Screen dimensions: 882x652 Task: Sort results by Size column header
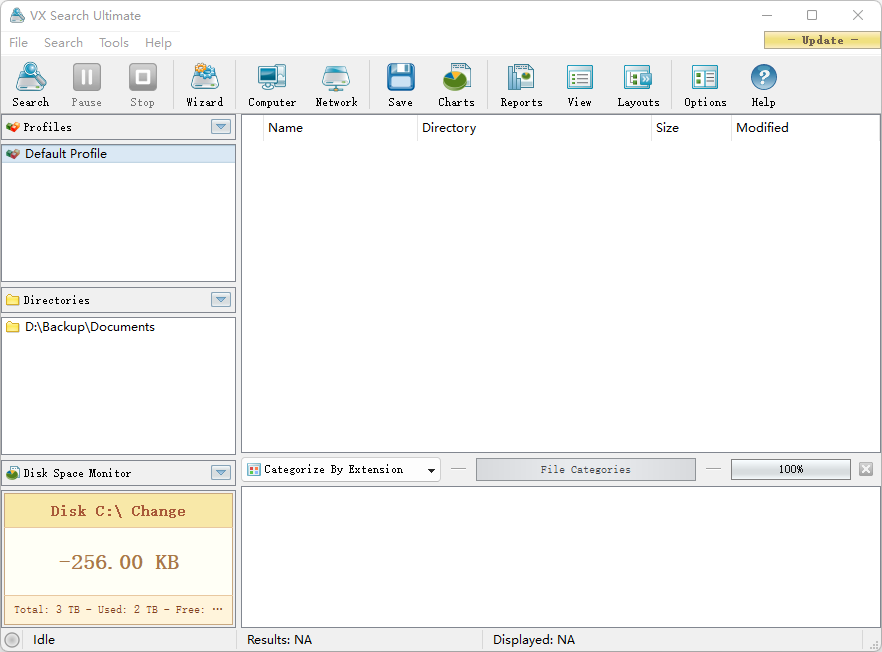click(691, 128)
